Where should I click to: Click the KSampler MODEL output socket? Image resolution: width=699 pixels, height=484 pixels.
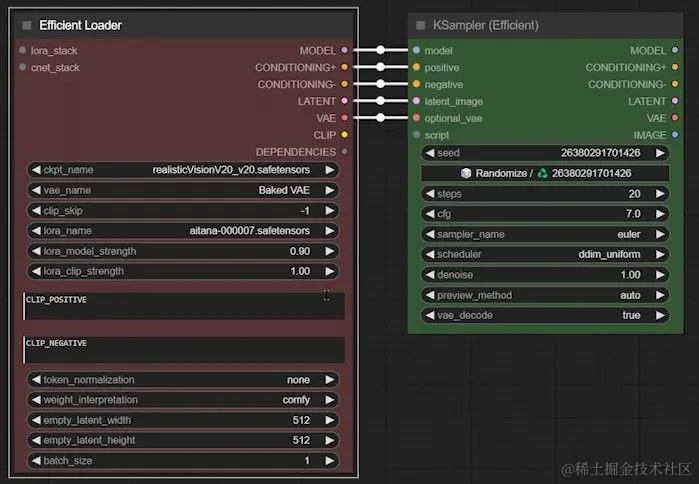tap(675, 50)
